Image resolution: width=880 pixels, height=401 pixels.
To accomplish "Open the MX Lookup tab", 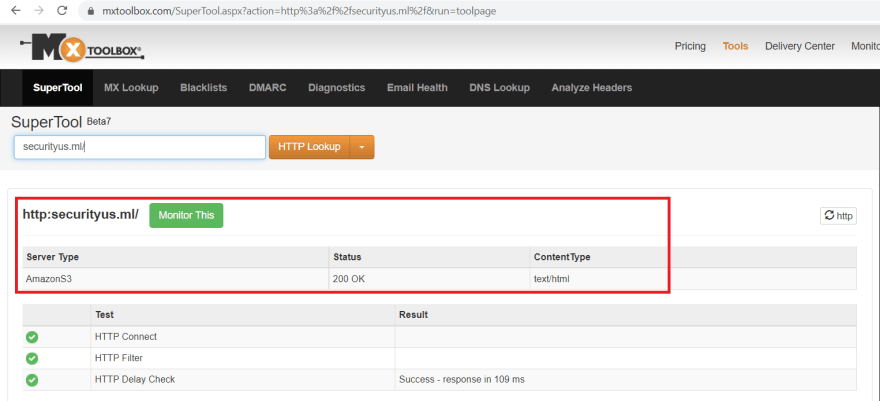I will coord(131,87).
